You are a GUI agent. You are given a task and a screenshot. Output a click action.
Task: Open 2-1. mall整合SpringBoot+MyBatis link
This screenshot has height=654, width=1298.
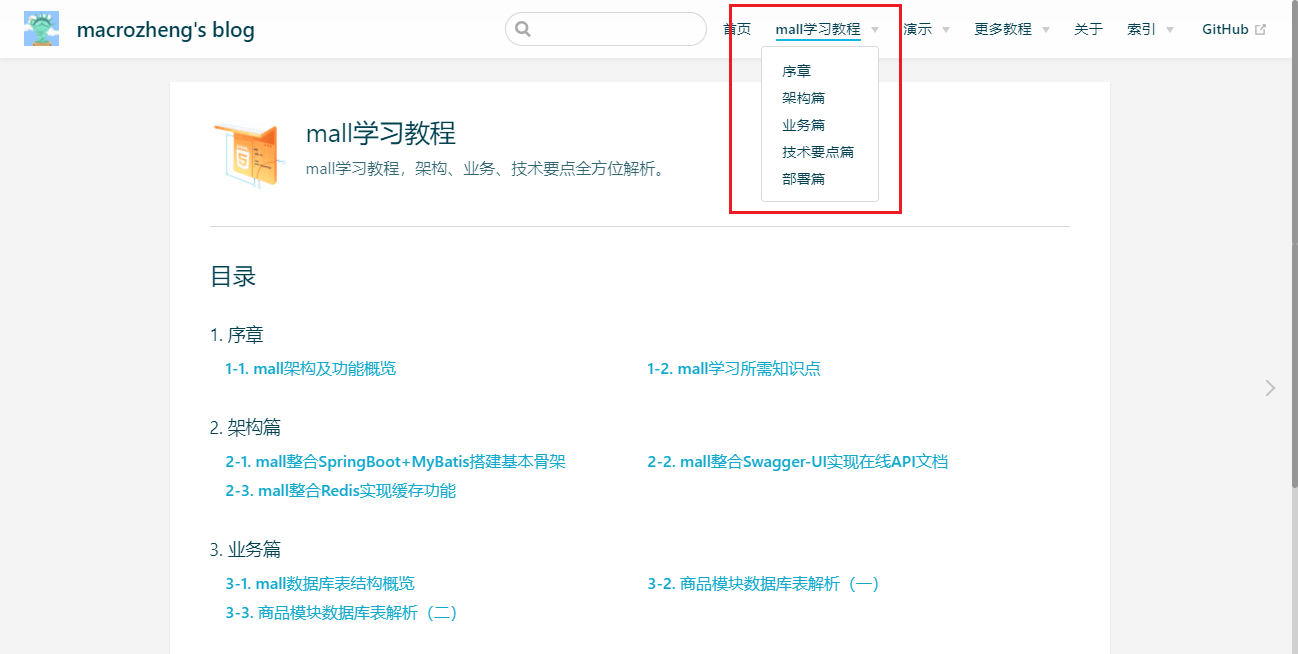pyautogui.click(x=396, y=462)
